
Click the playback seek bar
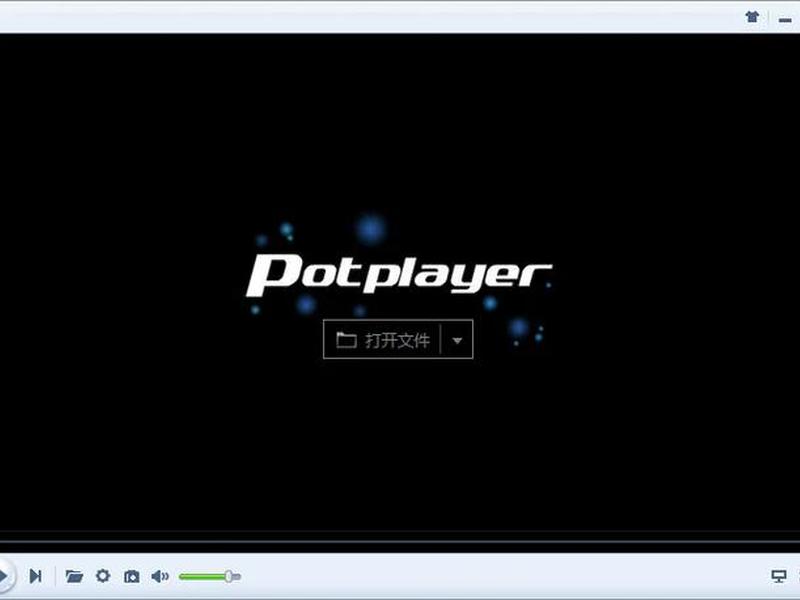(400, 541)
